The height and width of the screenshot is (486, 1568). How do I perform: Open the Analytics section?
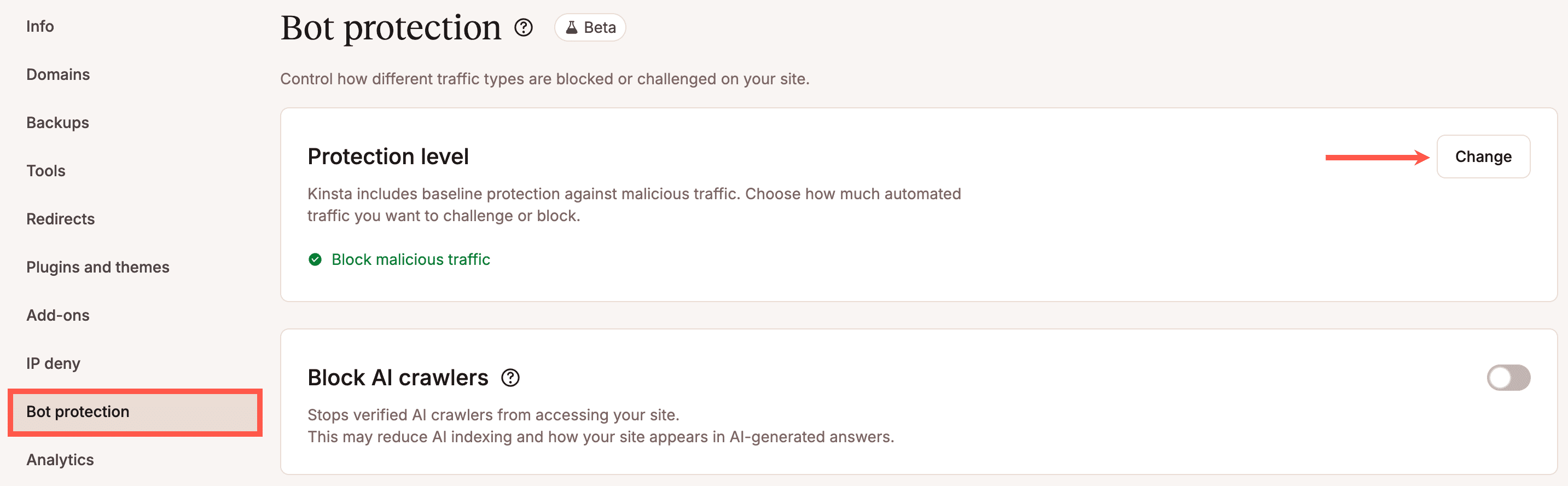click(x=60, y=460)
